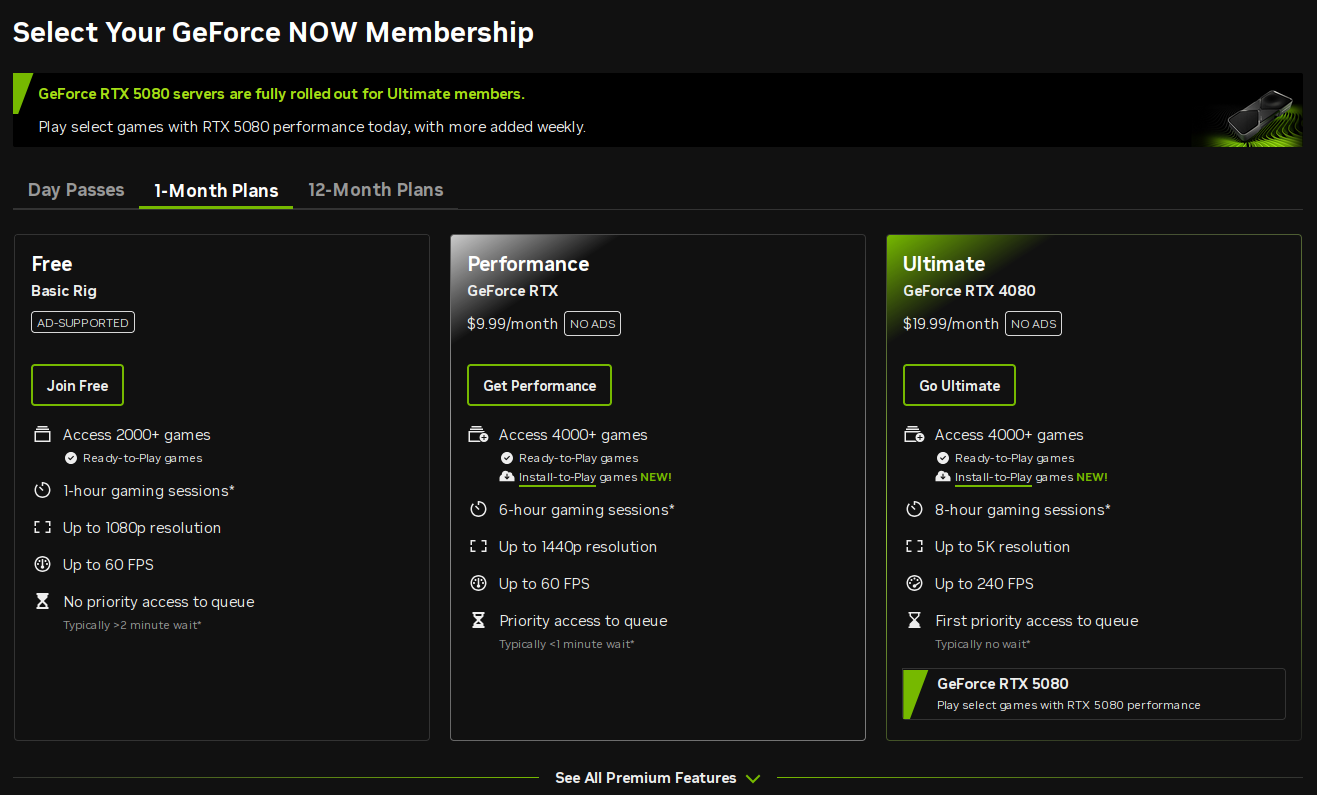Choose the Go Ultimate button
This screenshot has width=1317, height=795.
tap(959, 386)
